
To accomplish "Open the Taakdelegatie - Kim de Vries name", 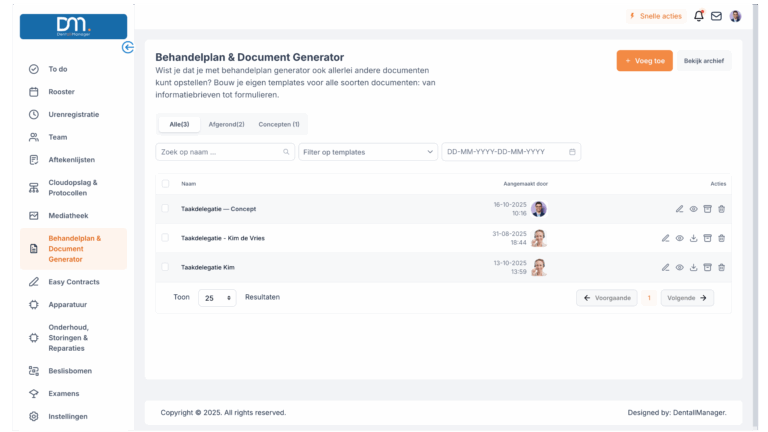I will point(223,238).
